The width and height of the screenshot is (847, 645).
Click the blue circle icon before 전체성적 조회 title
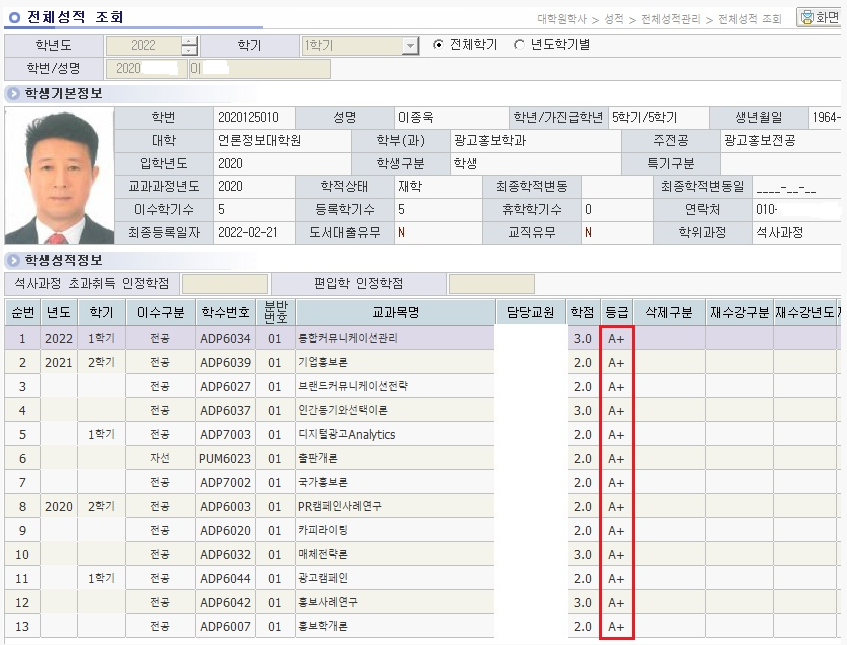coord(12,14)
